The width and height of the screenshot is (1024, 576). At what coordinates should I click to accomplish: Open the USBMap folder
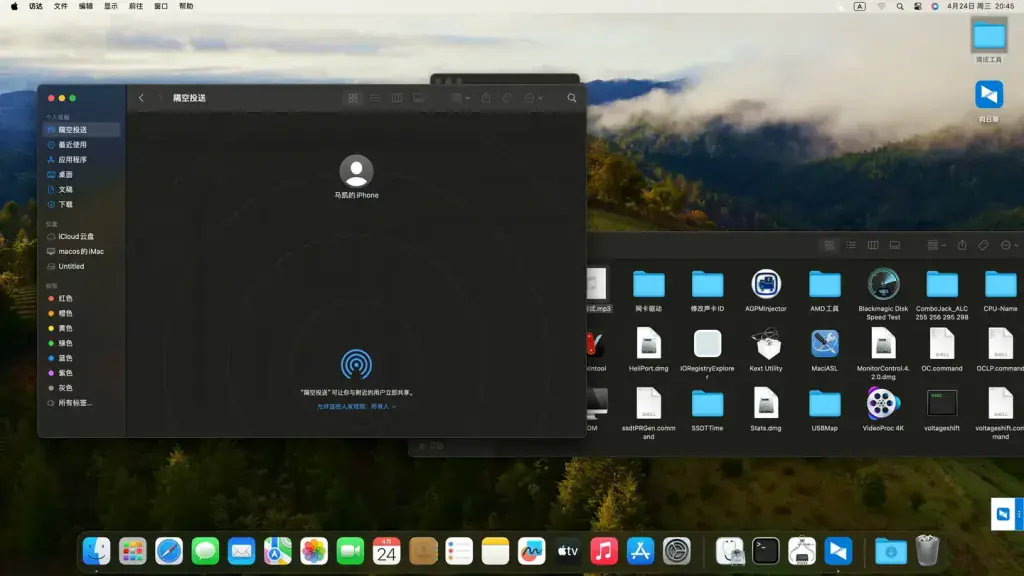pos(824,404)
